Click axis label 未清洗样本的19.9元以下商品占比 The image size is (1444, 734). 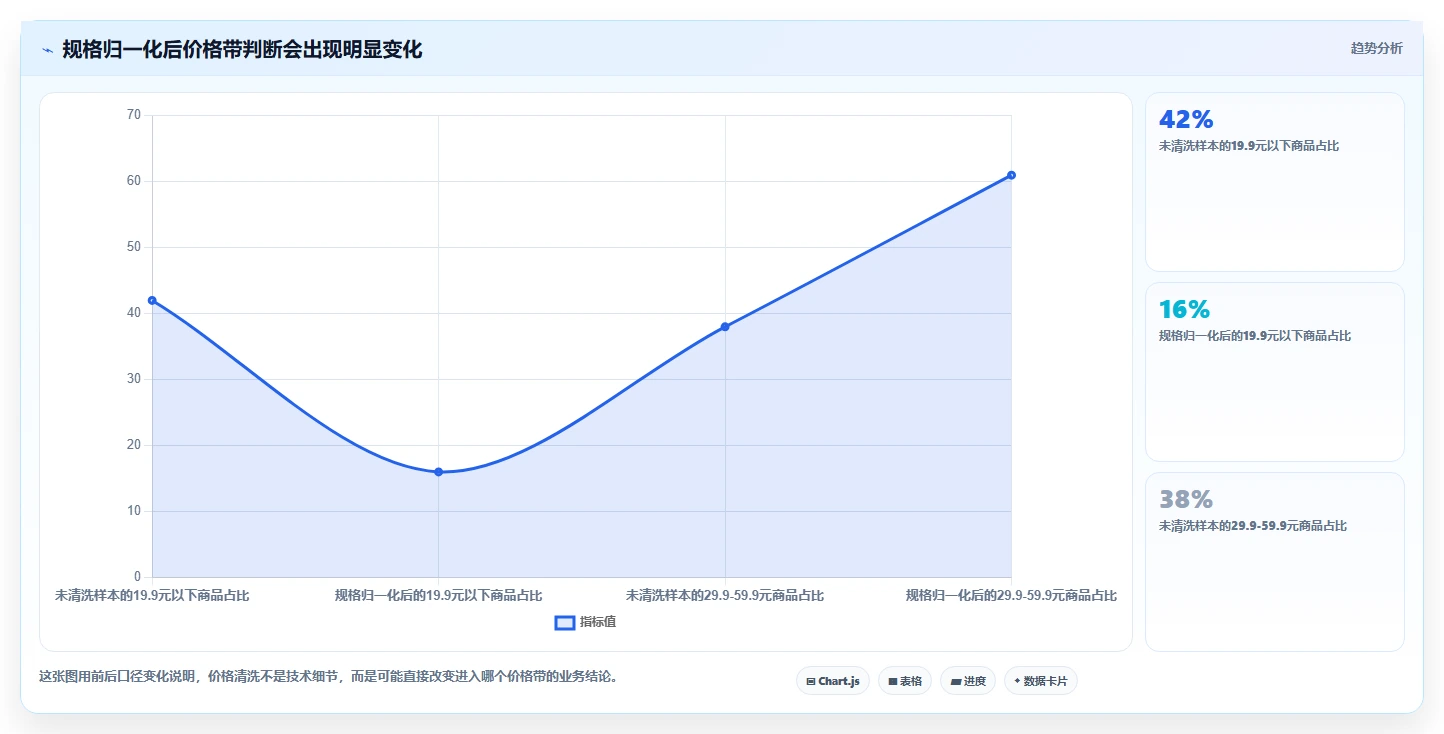(152, 595)
